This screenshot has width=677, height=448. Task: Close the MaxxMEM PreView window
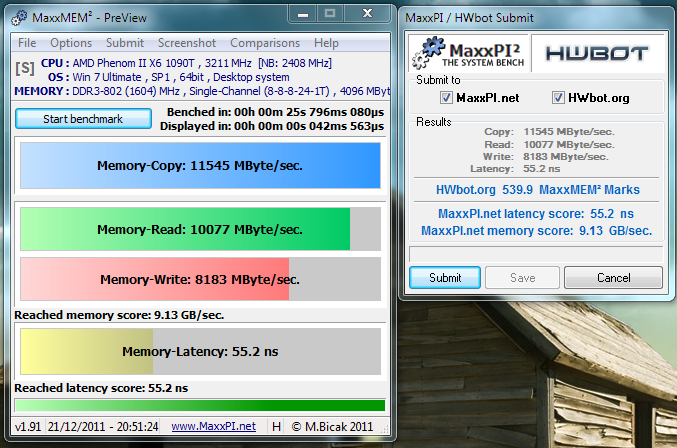367,14
